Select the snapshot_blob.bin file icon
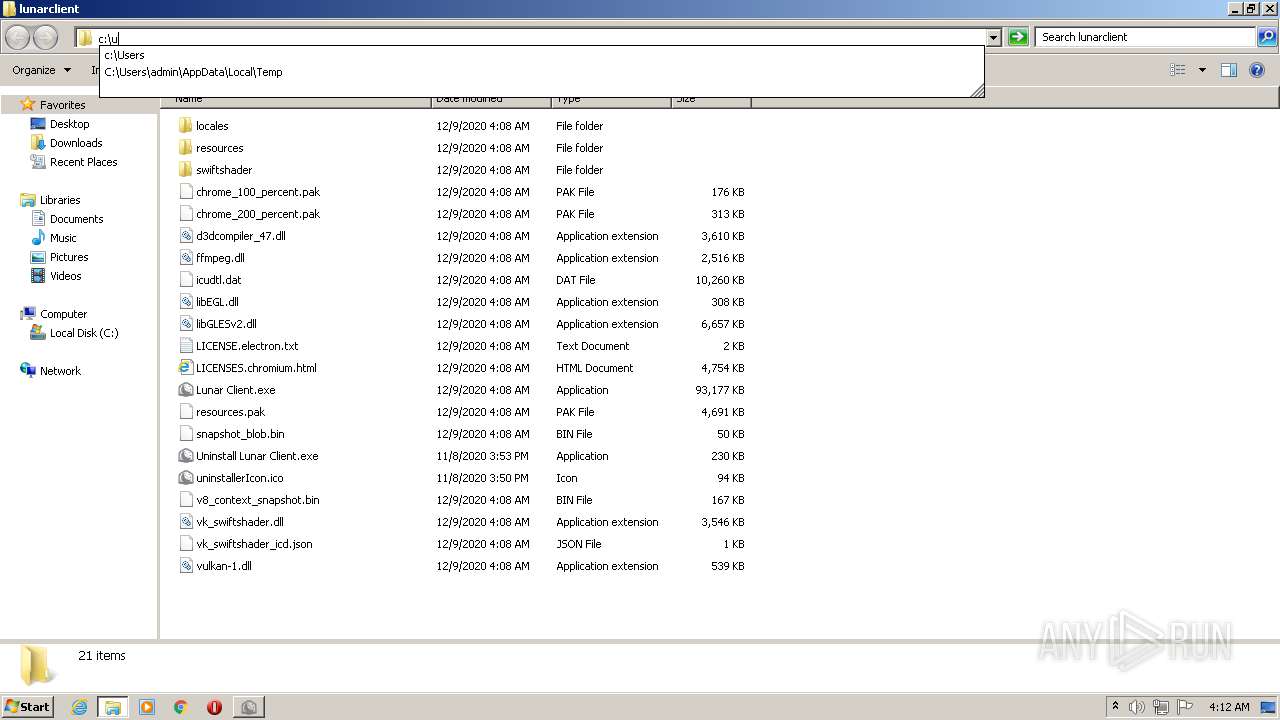 coord(185,434)
